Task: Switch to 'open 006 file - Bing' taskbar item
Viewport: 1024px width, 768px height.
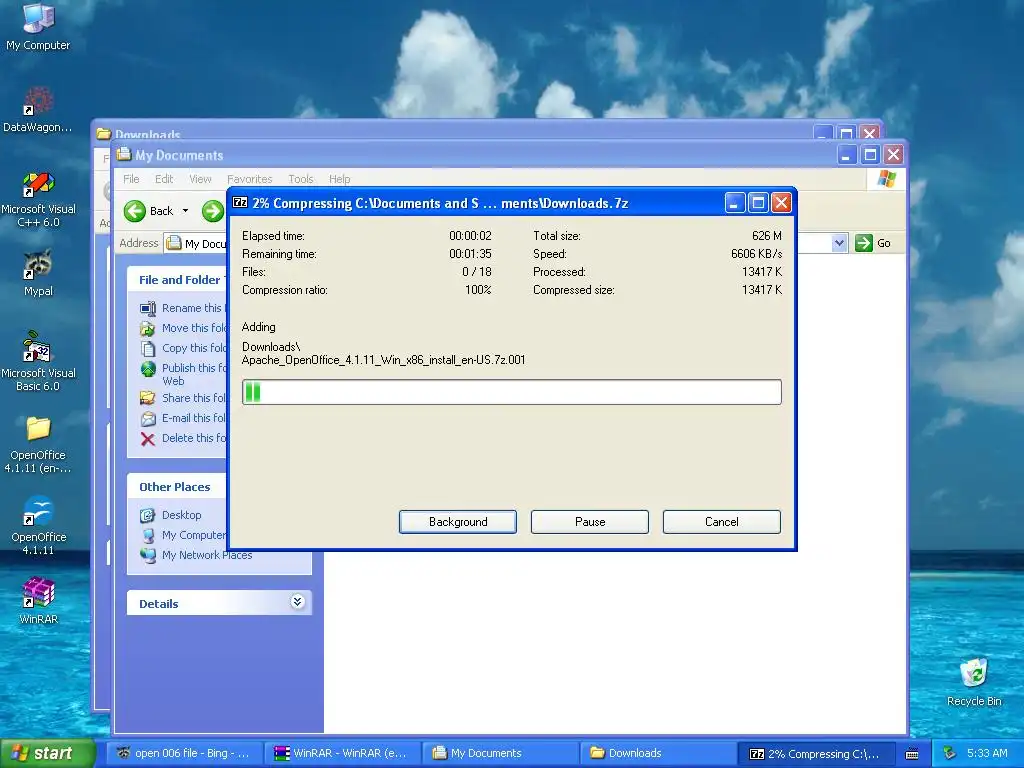Action: point(185,753)
